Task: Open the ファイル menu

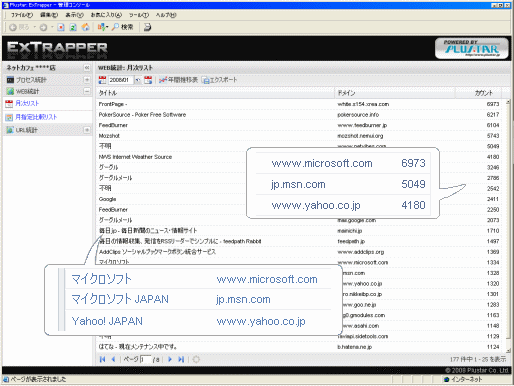Action: [22, 15]
